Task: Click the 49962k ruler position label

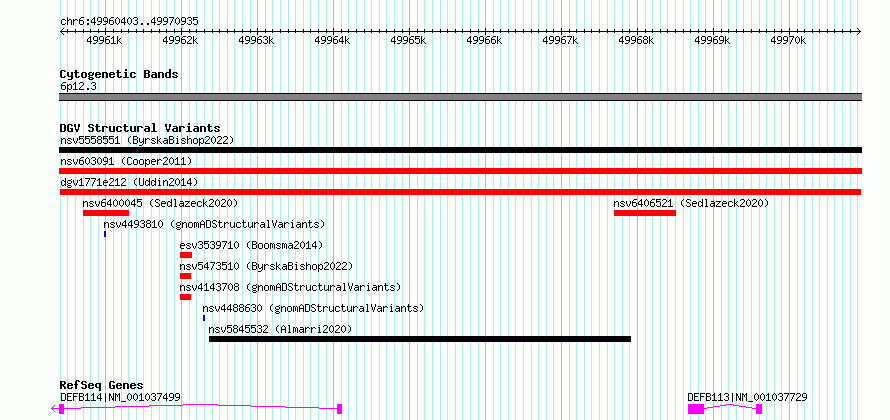Action: (x=180, y=40)
